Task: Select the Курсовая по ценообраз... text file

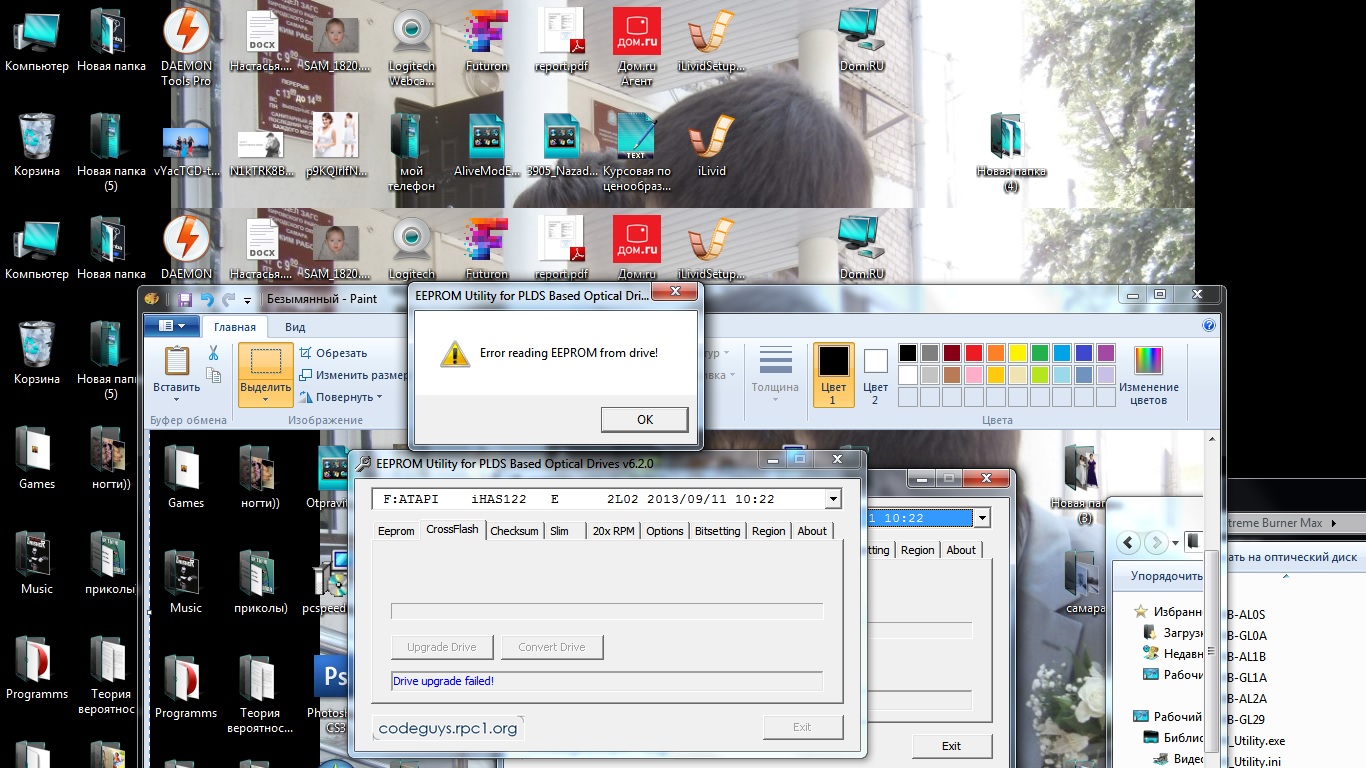Action: tap(637, 152)
